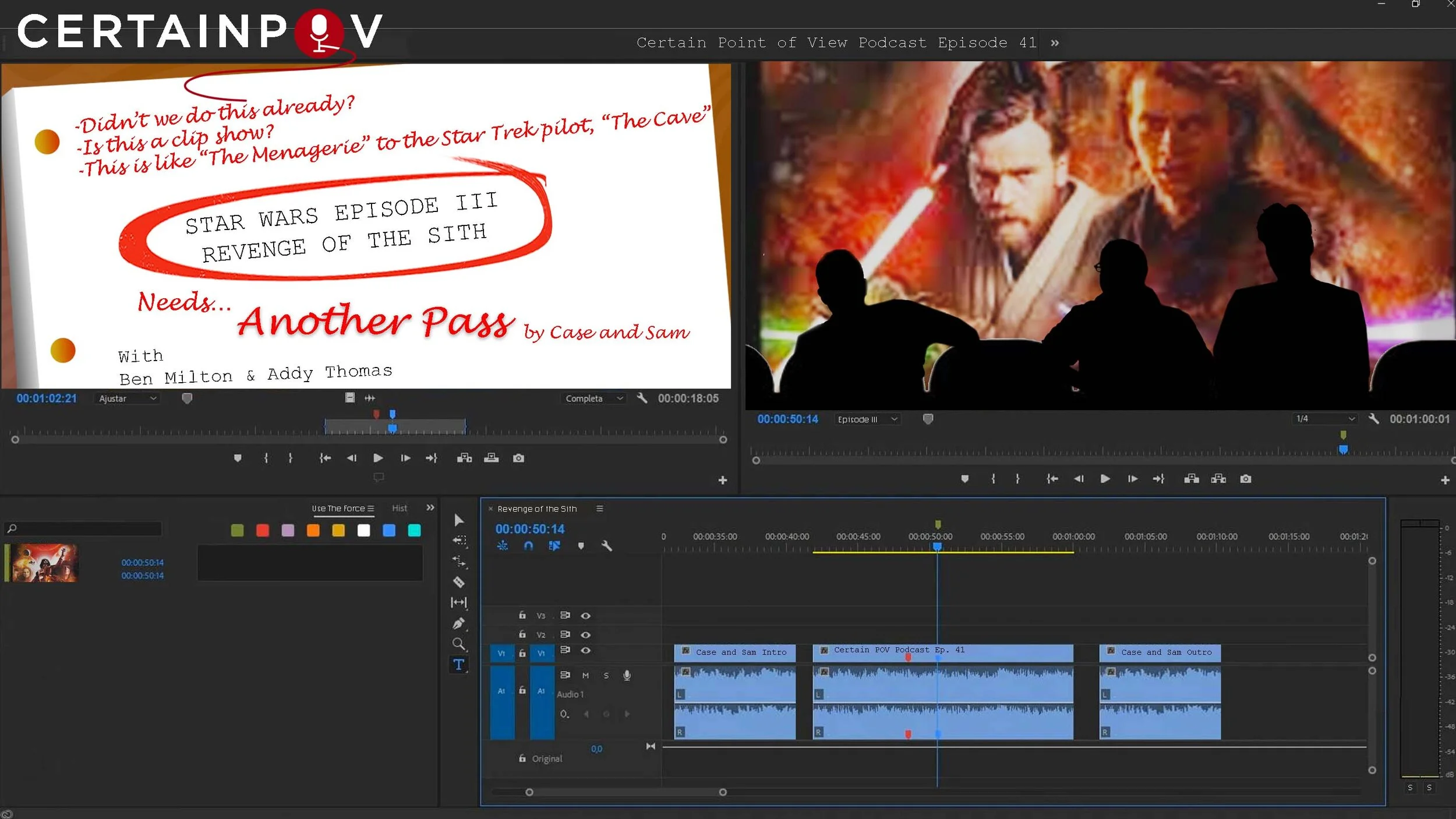The width and height of the screenshot is (1456, 819).
Task: Select the Selection arrow tool
Action: 459,520
